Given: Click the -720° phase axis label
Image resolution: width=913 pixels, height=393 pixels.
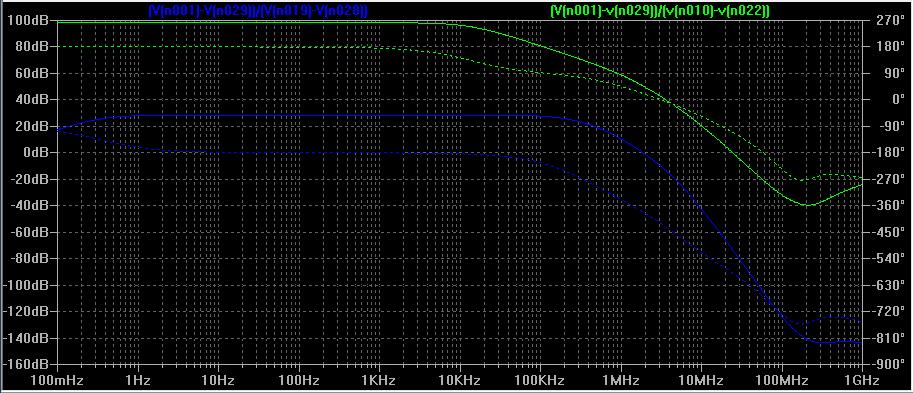Looking at the screenshot, I should (887, 311).
